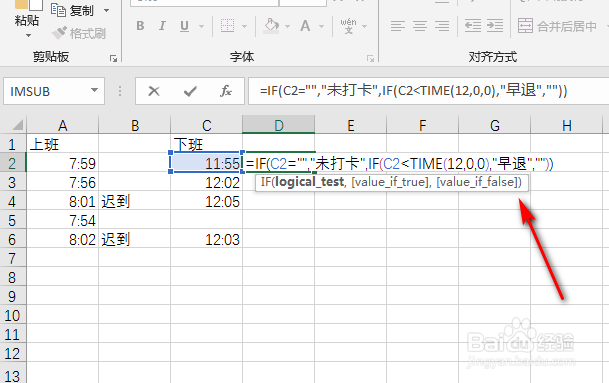The height and width of the screenshot is (383, 609).
Task: Click cell B4 containing 迟到
Action: 135,202
